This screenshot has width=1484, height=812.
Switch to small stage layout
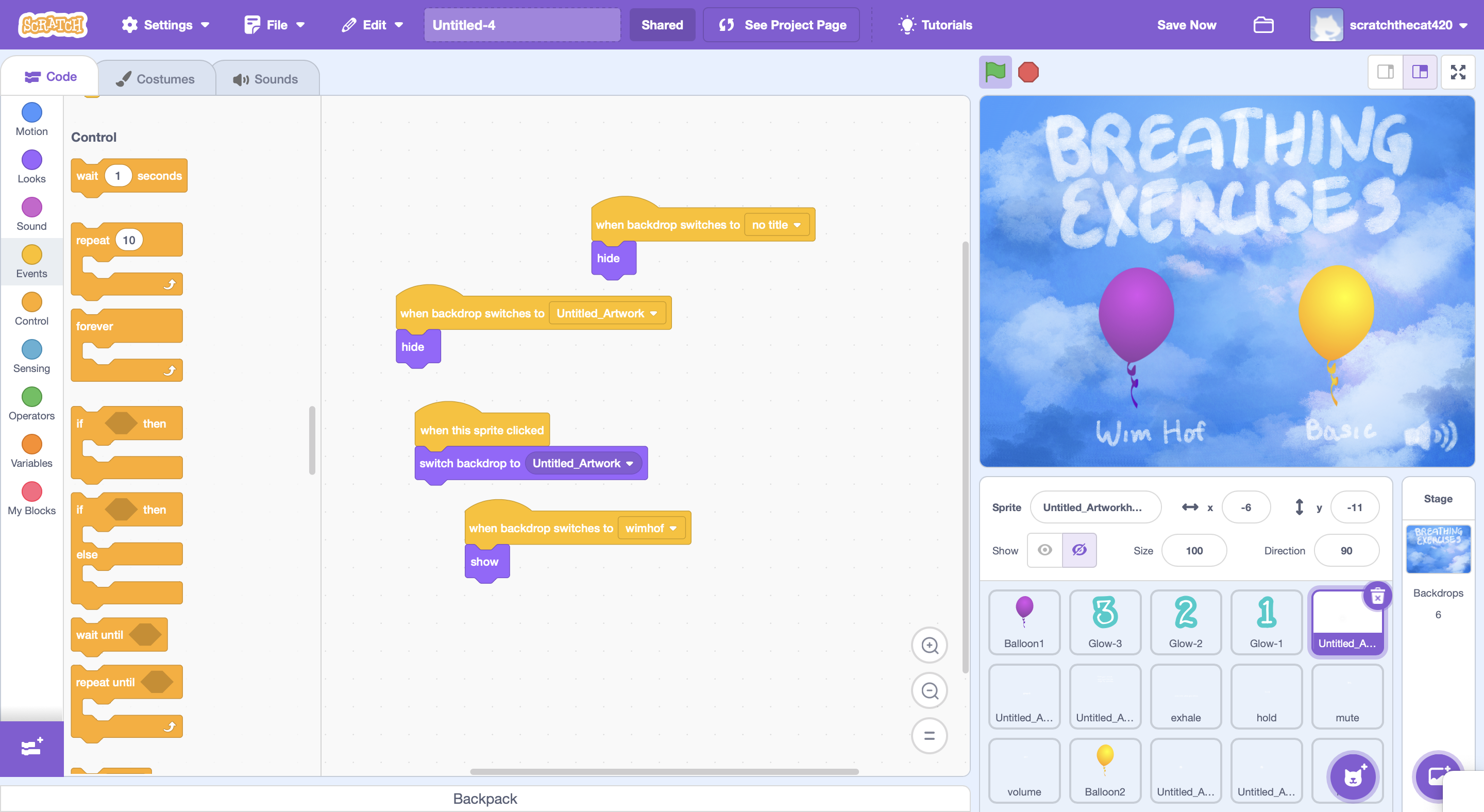coord(1386,73)
